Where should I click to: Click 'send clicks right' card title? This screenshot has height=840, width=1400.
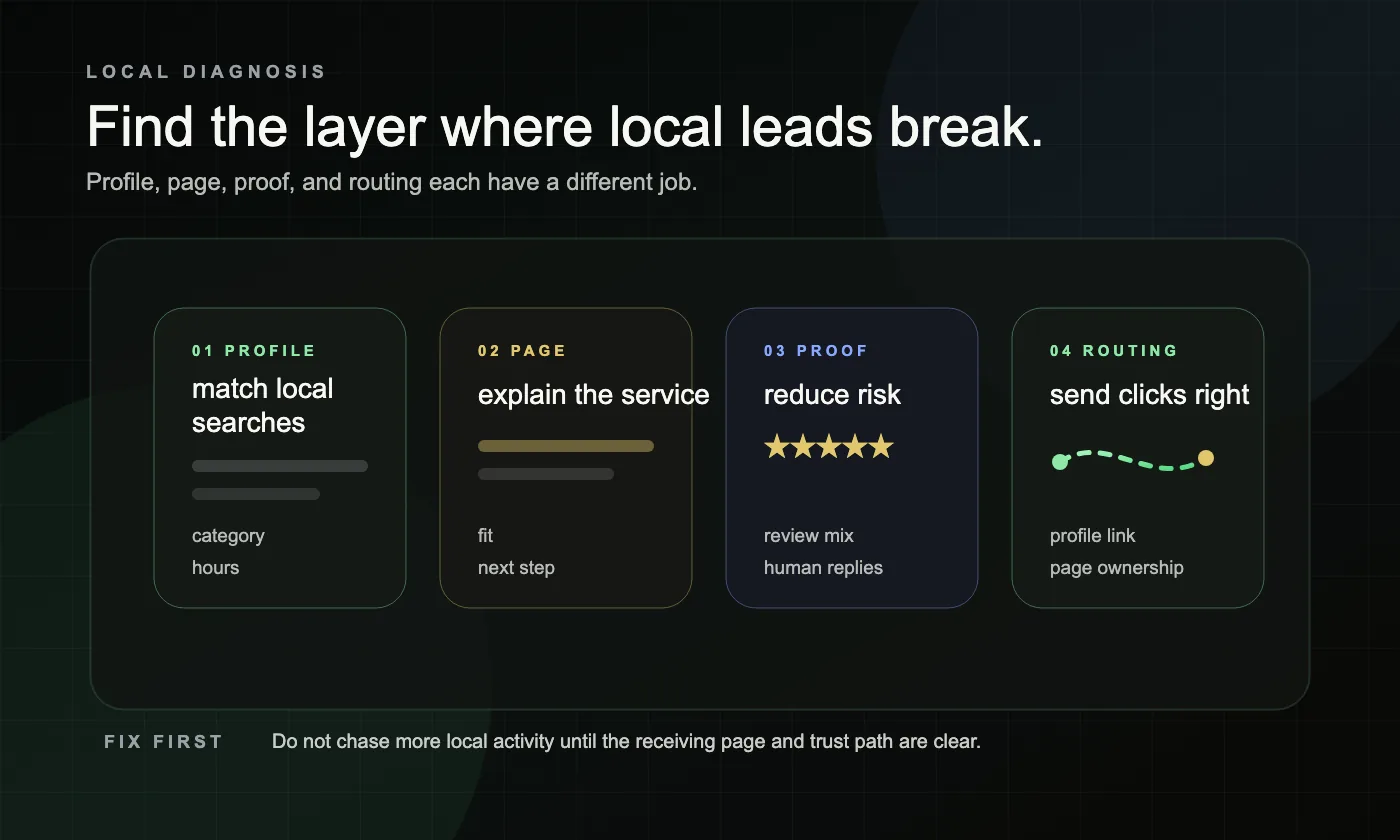coord(1150,395)
